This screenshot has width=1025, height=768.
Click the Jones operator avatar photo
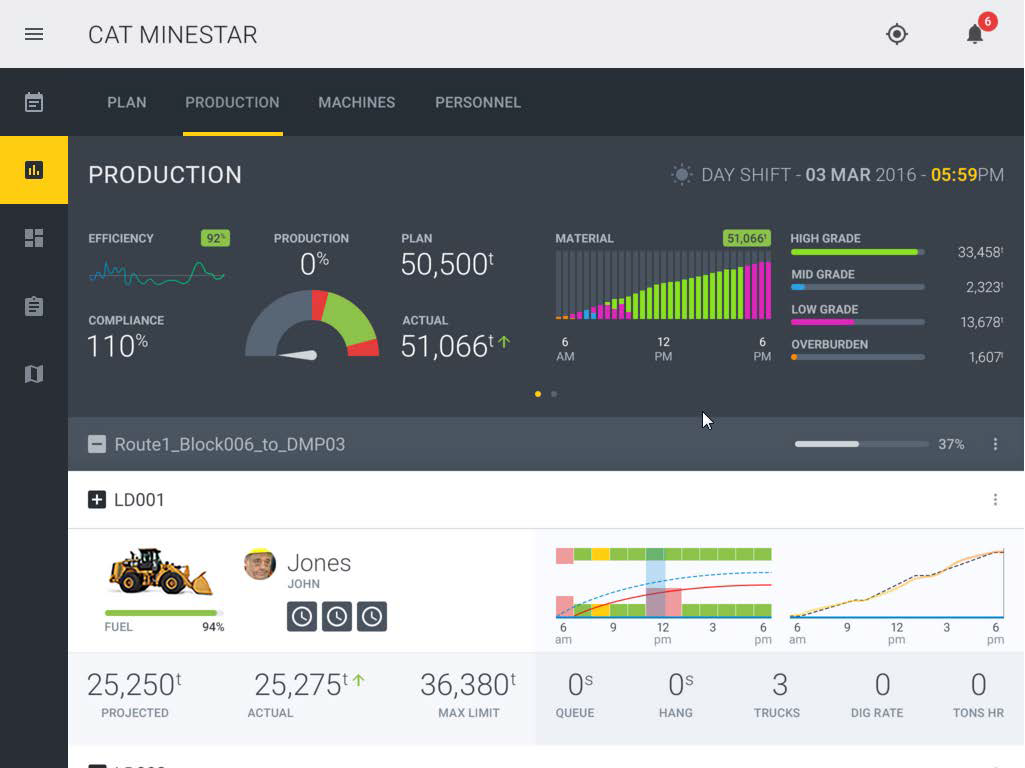coord(260,564)
